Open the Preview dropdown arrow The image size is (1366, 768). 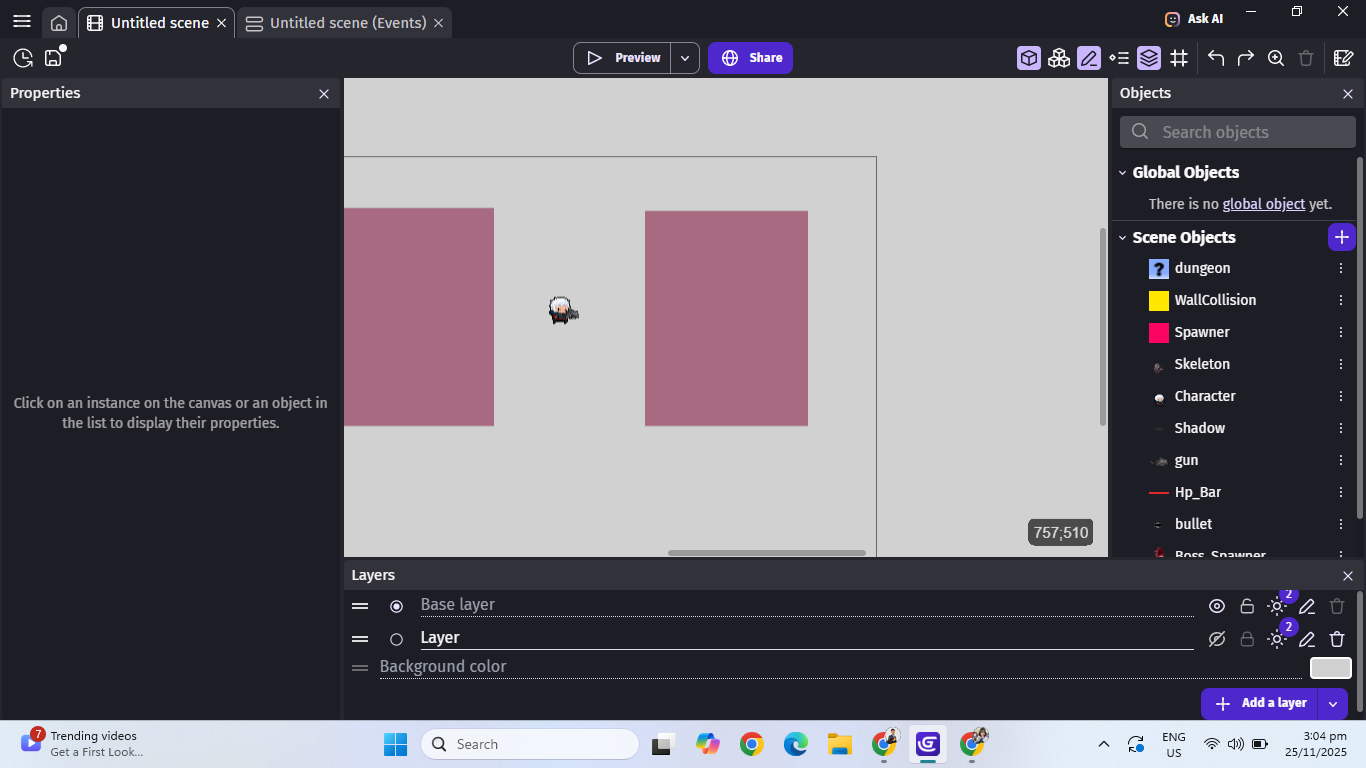[684, 58]
